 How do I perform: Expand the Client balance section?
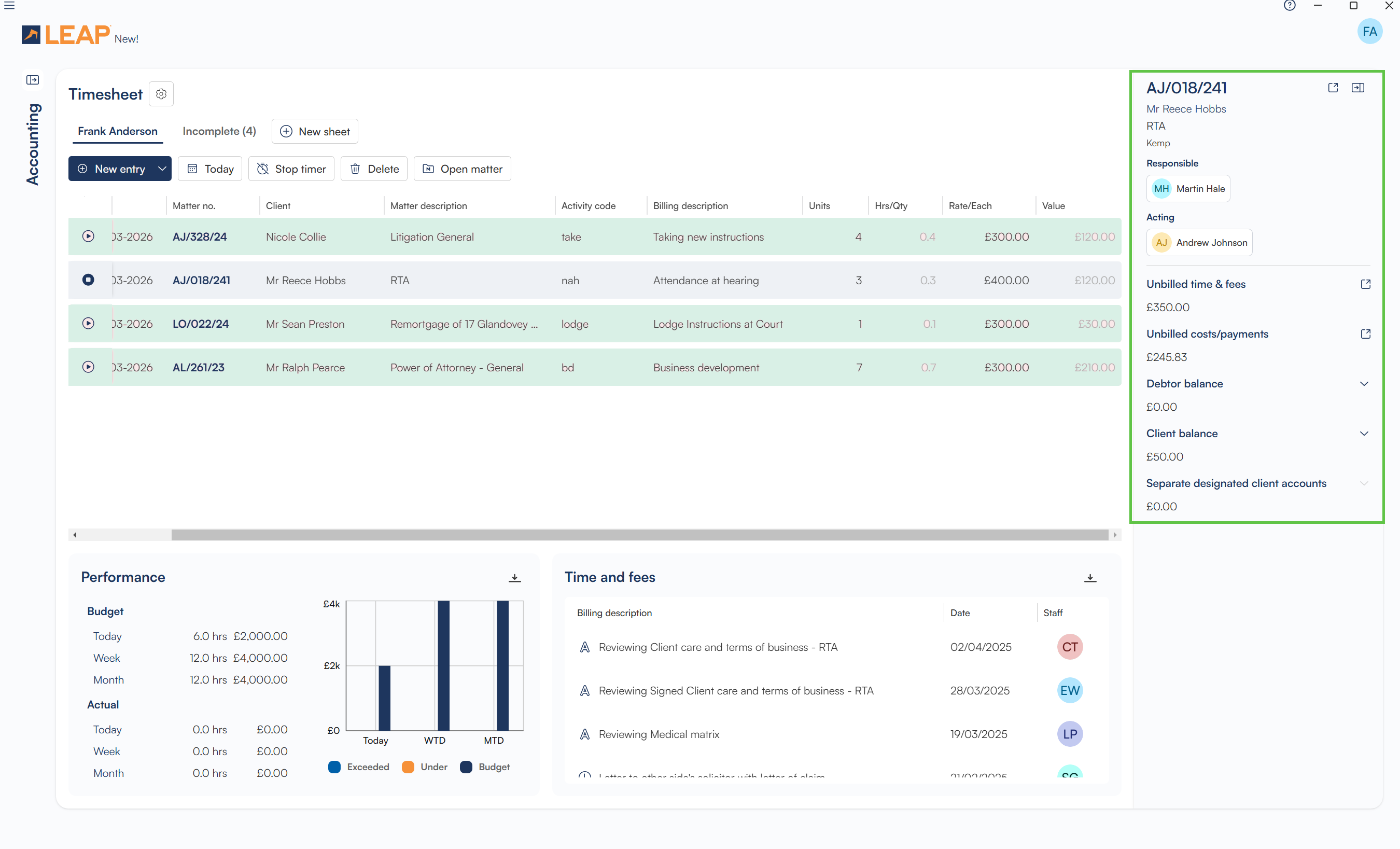pos(1364,434)
